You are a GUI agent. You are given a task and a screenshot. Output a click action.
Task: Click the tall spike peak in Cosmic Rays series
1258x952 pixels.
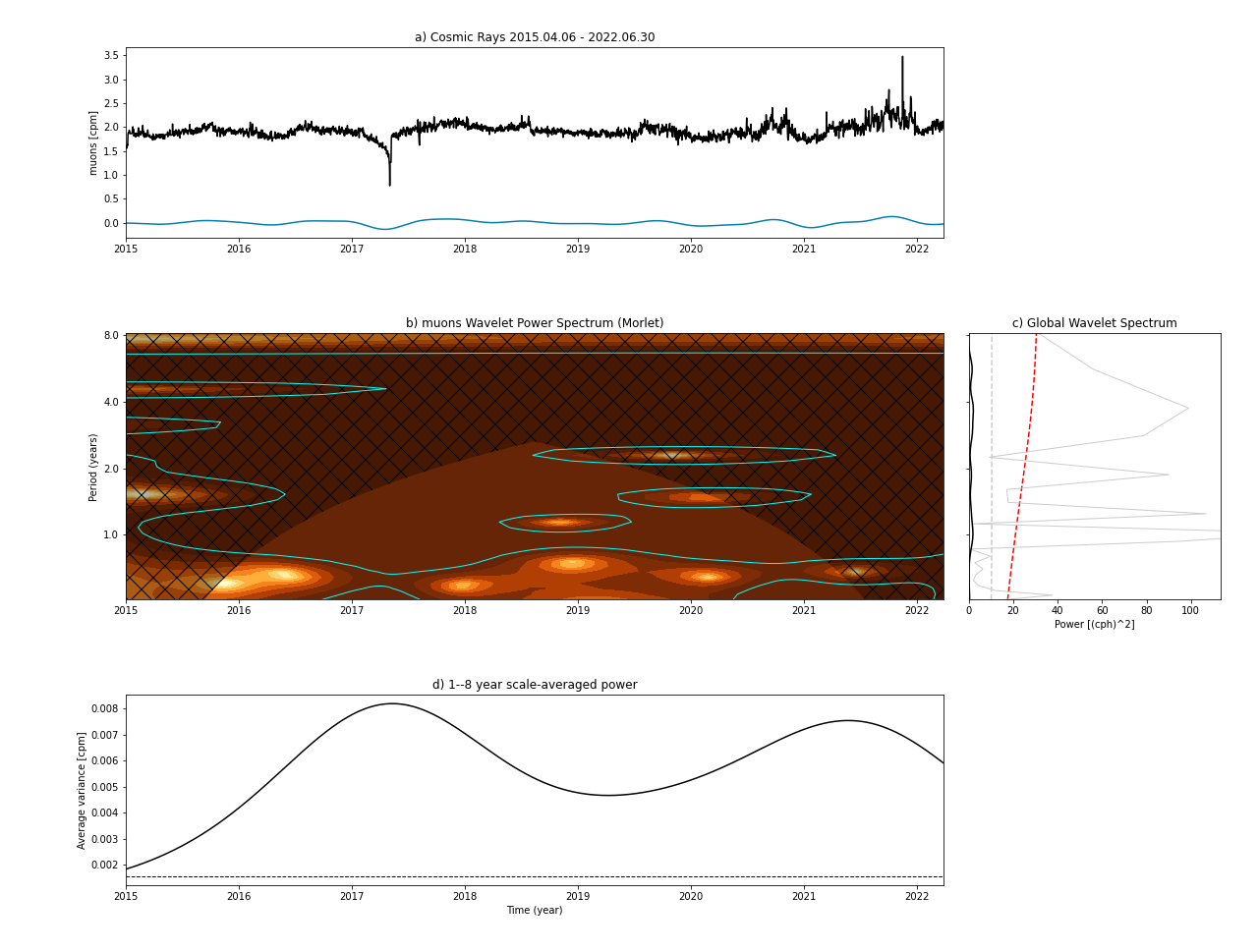click(x=902, y=59)
